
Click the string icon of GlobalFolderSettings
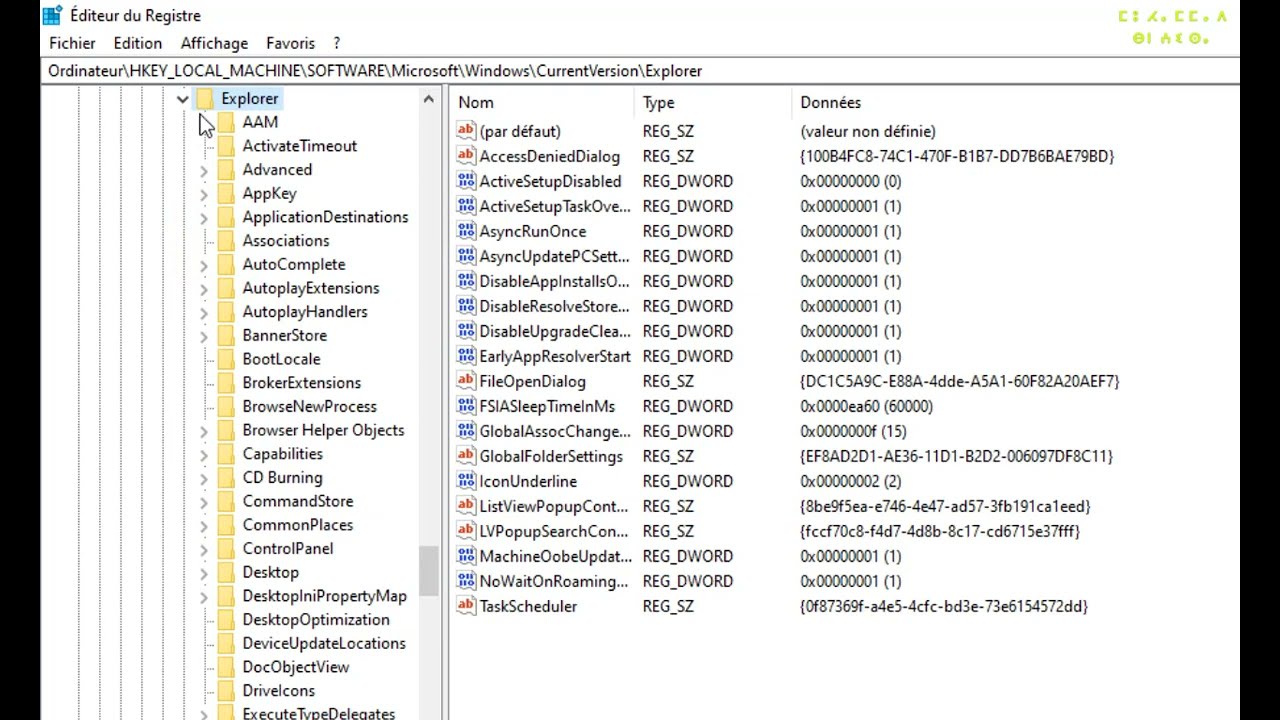click(466, 456)
